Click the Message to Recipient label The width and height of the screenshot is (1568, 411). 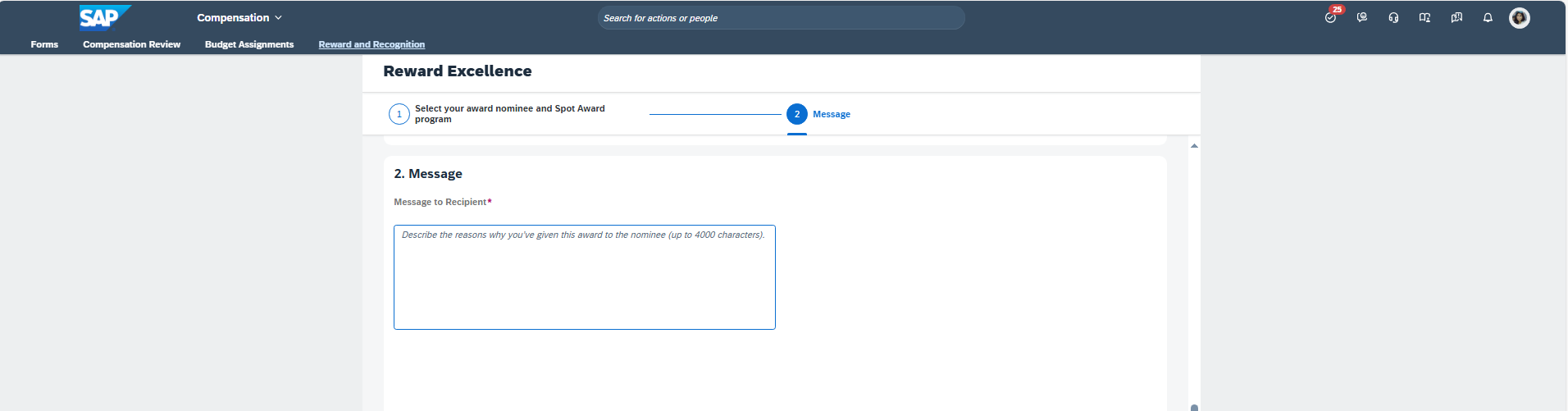pos(442,202)
